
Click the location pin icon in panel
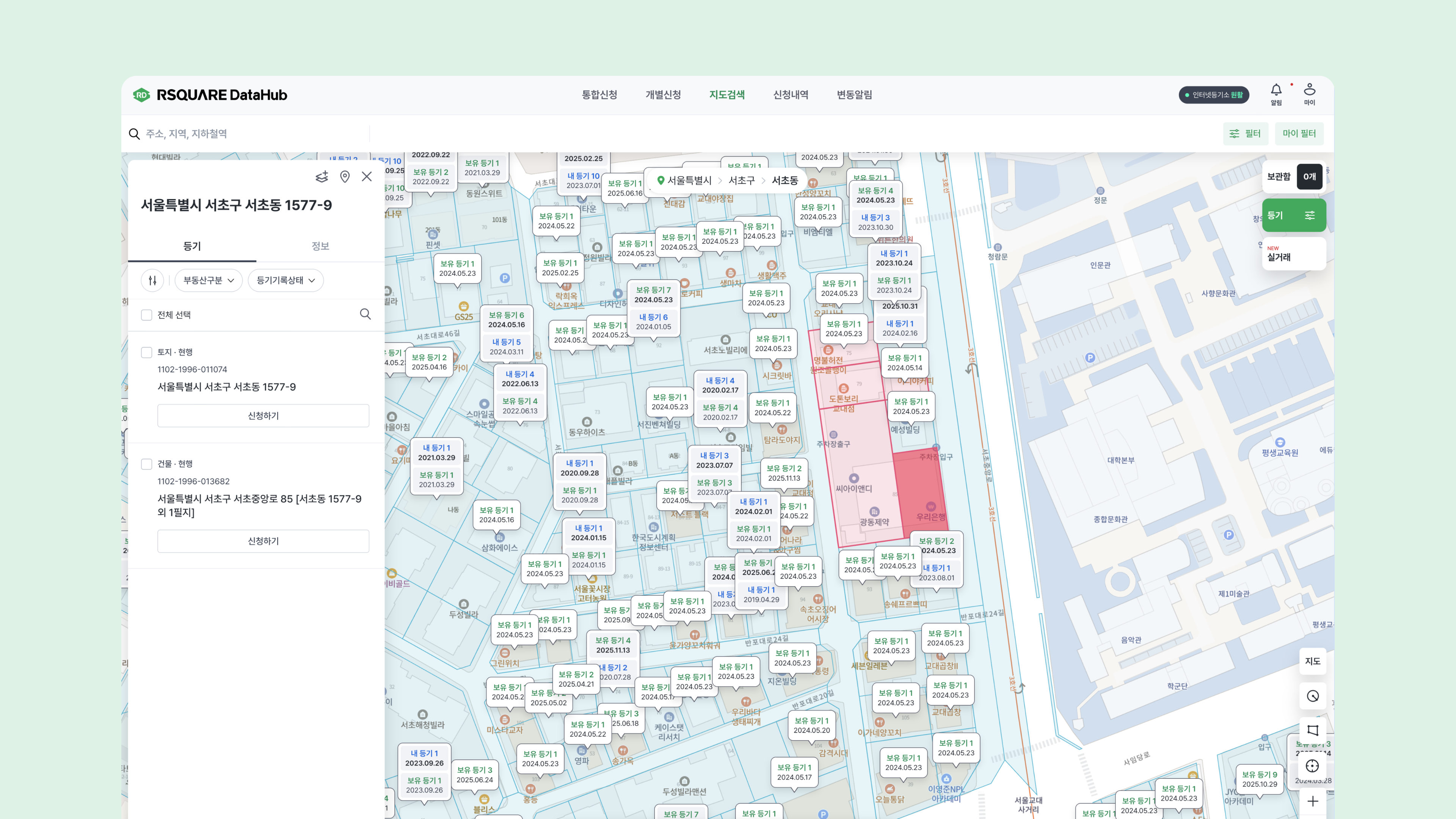coord(345,177)
